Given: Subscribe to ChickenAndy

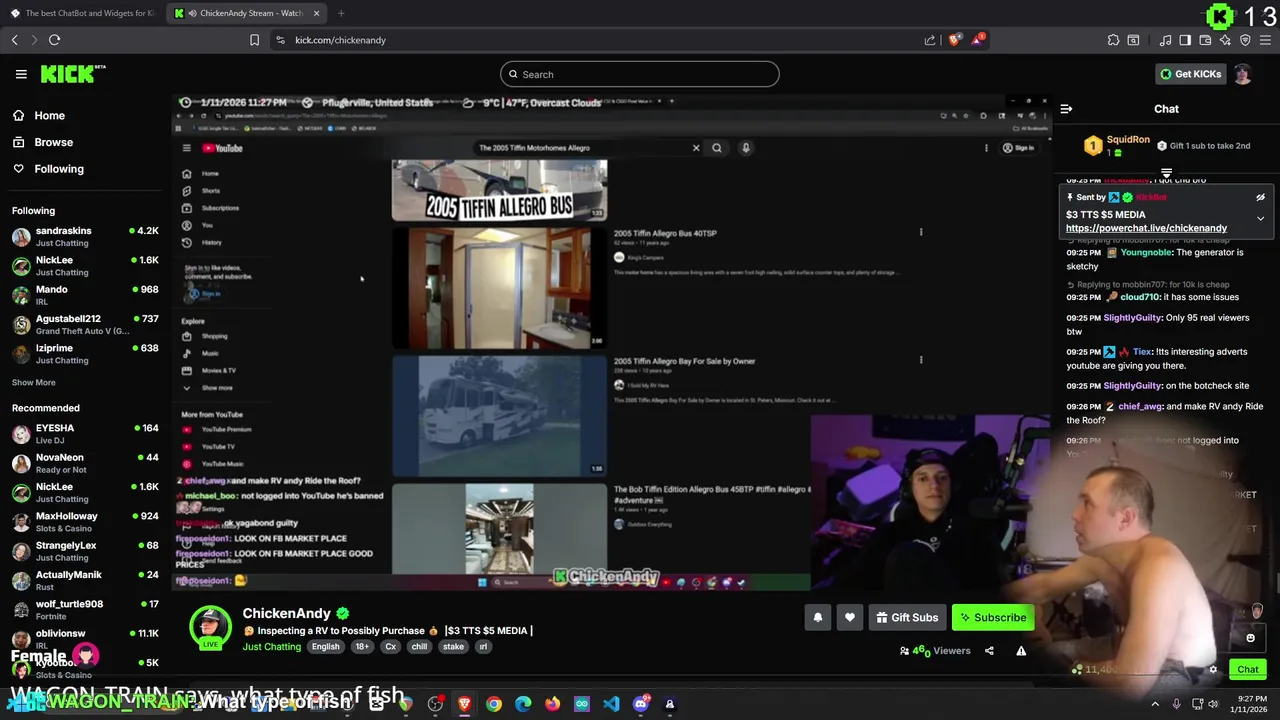Looking at the screenshot, I should (993, 618).
